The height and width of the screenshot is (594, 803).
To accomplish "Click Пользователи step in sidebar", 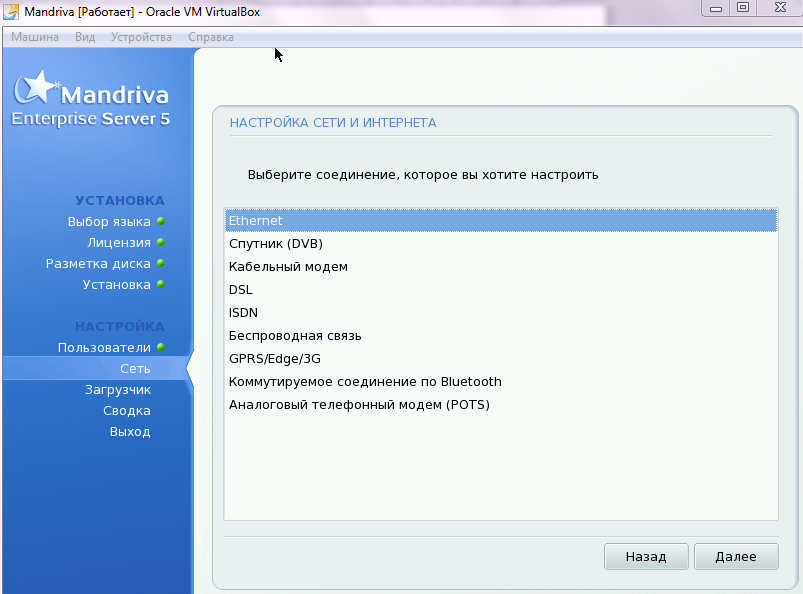I will (x=104, y=347).
